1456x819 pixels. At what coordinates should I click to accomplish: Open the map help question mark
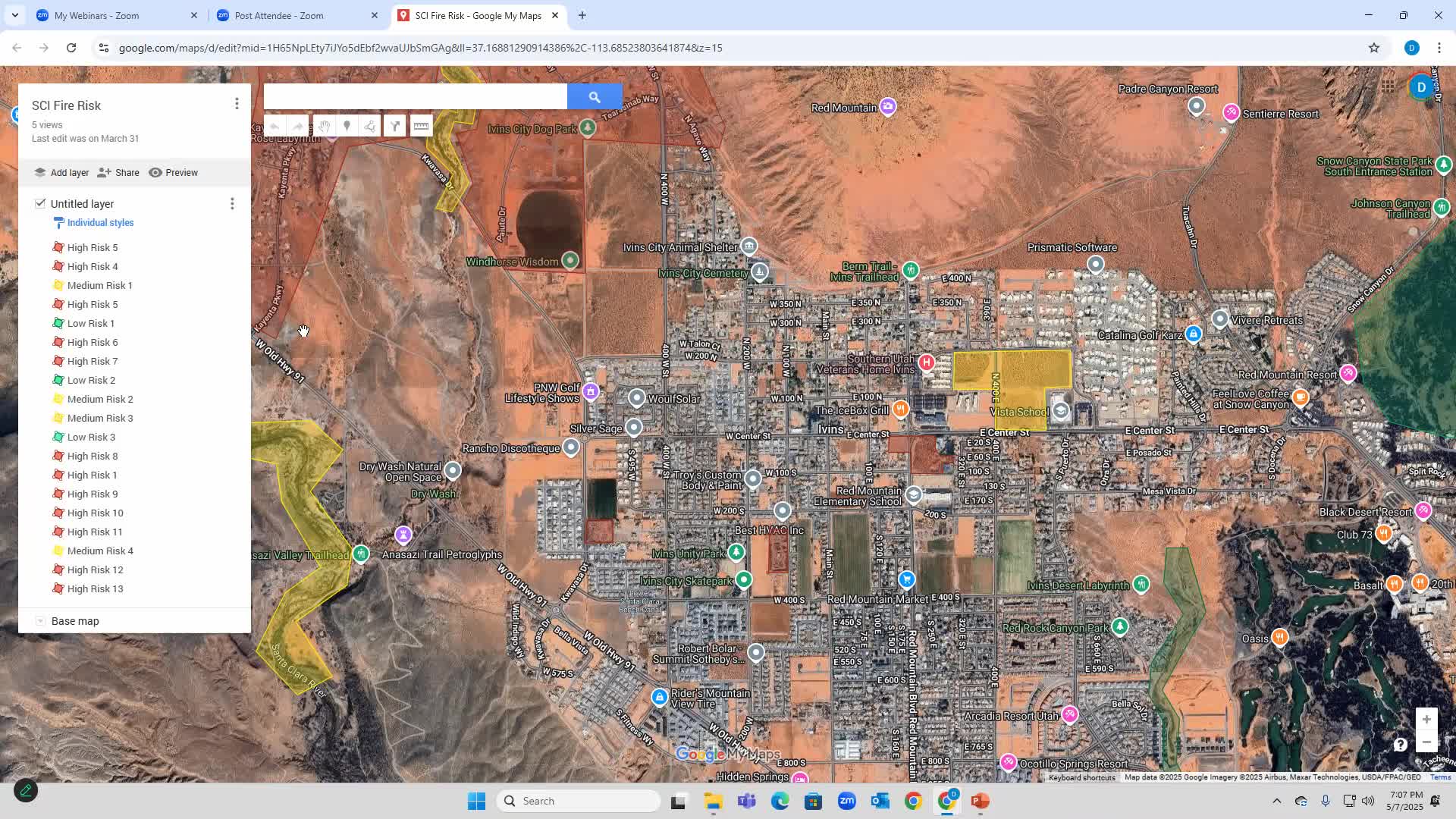click(1400, 745)
